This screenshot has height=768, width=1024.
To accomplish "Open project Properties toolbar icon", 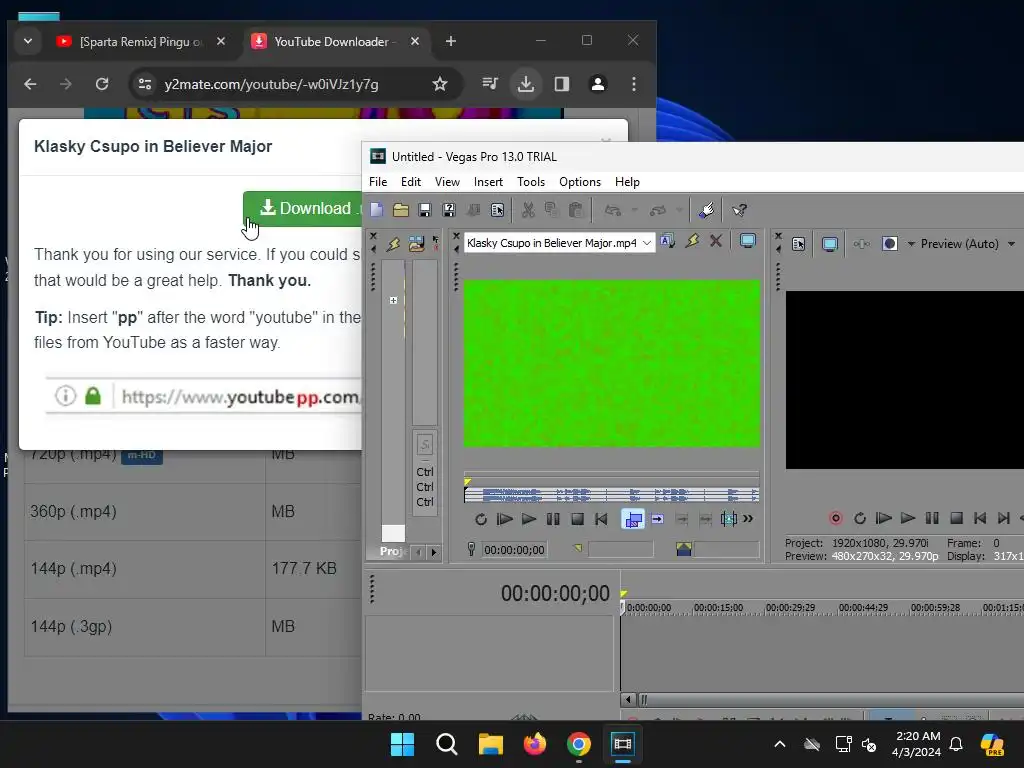I will [x=498, y=210].
